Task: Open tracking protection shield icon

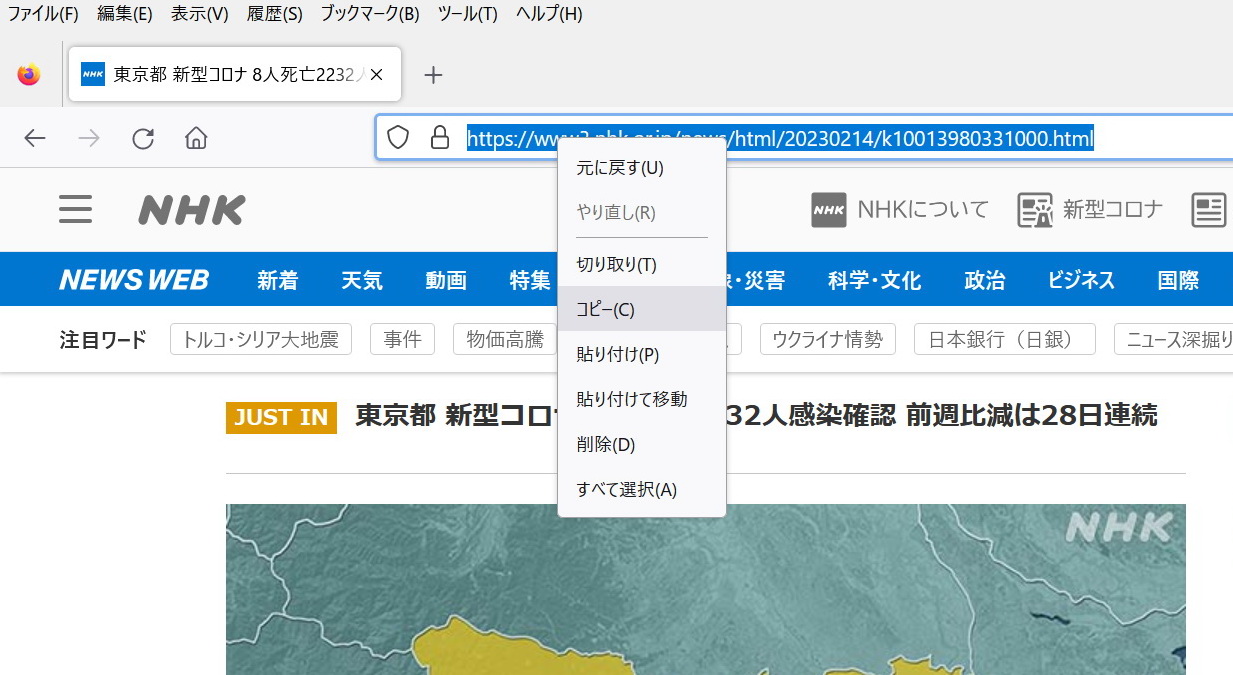Action: pyautogui.click(x=398, y=138)
